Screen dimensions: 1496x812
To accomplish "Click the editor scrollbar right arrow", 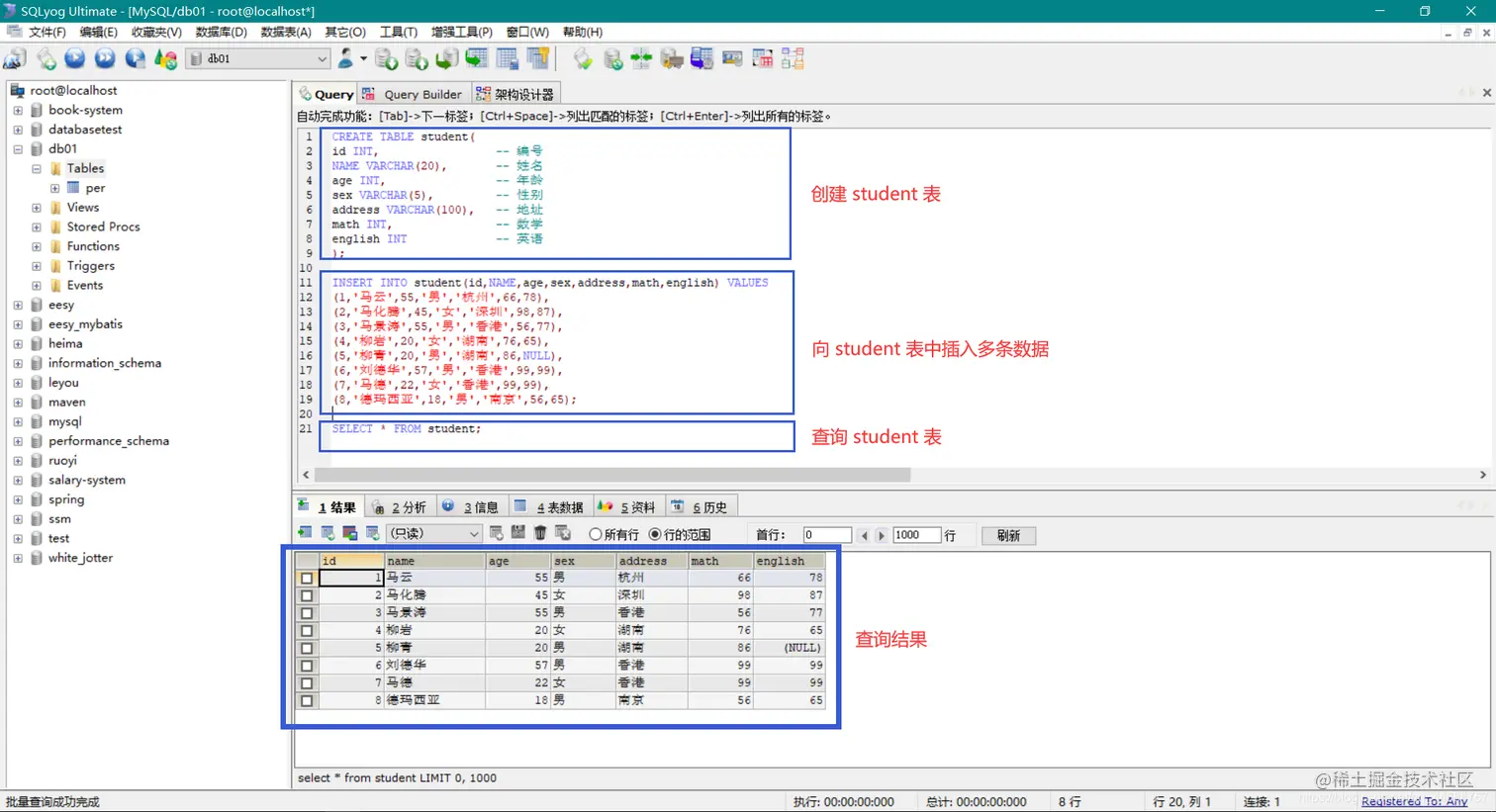I will (x=1482, y=475).
